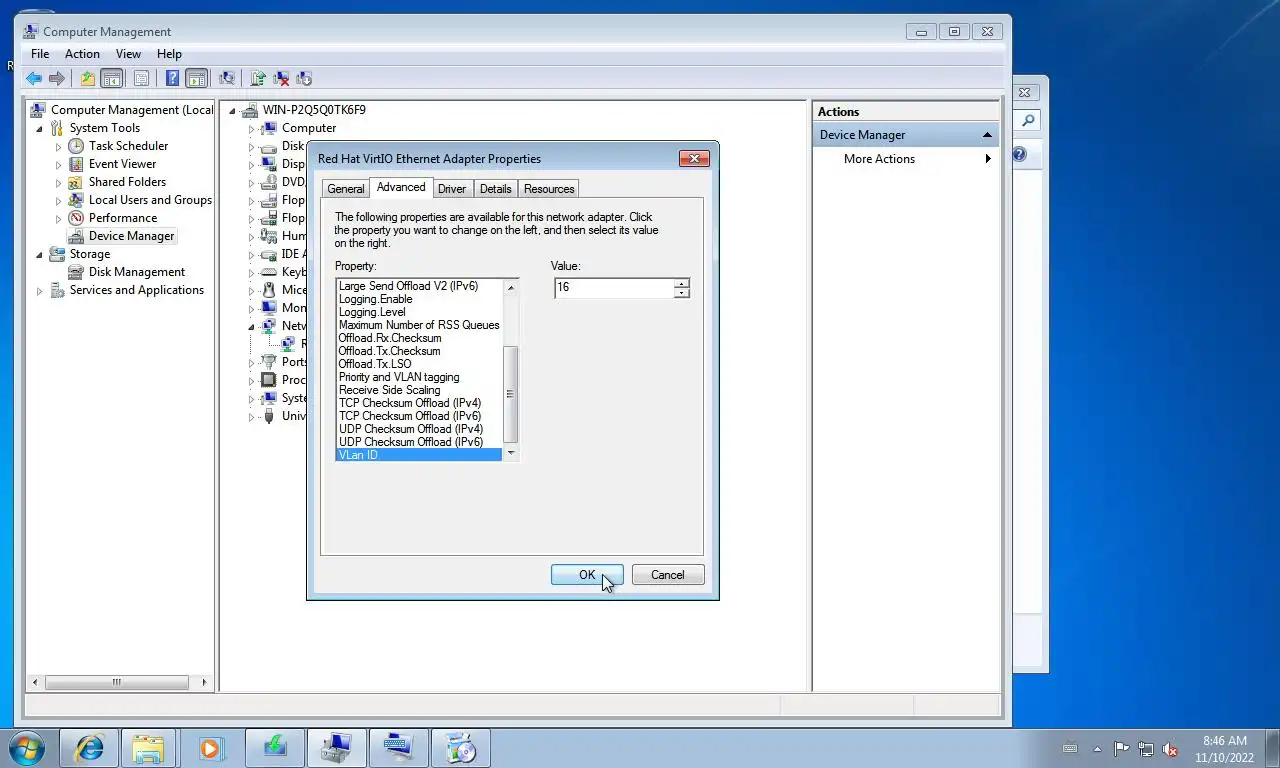Switch to the Driver tab

tap(452, 189)
